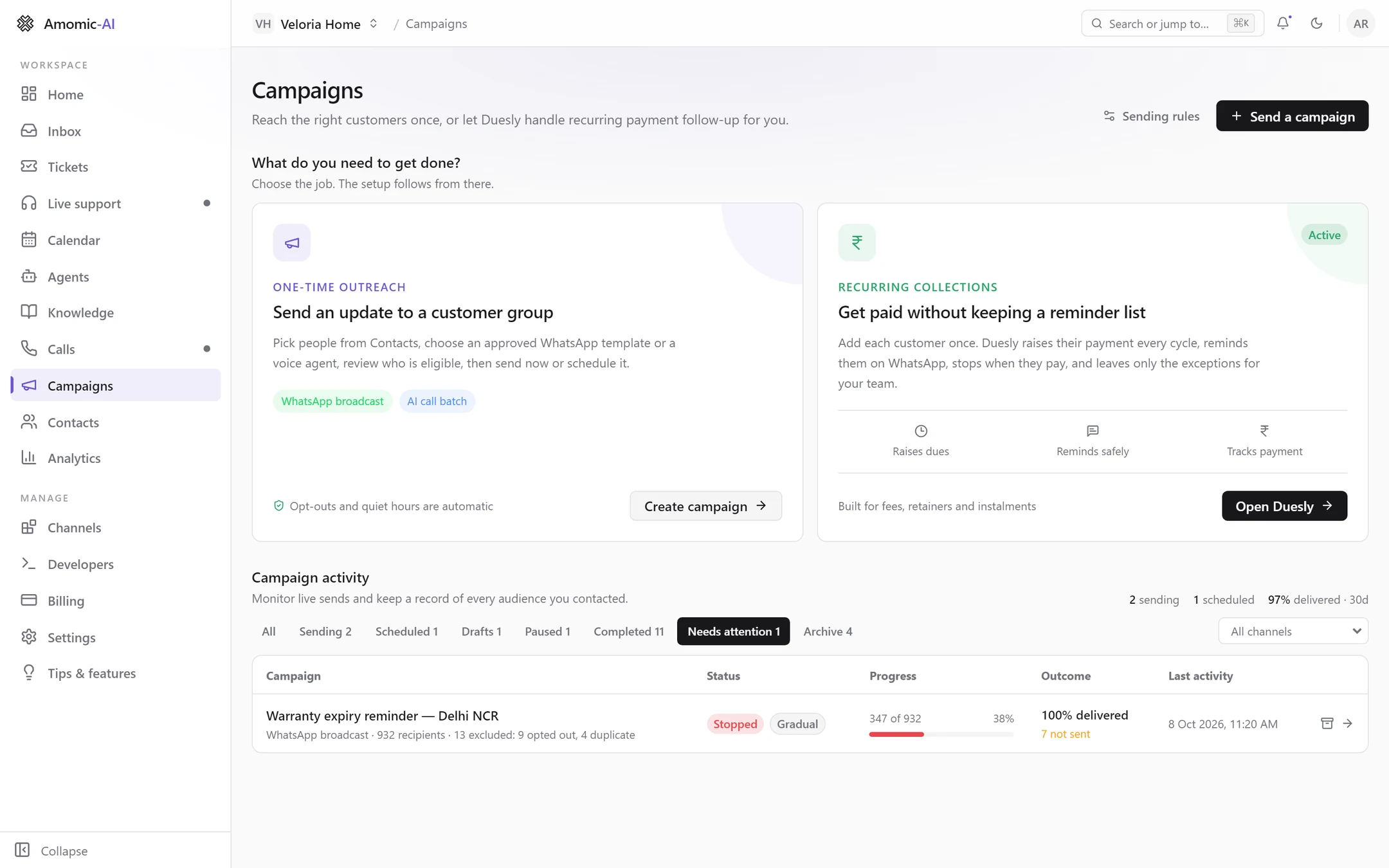
Task: Open Warranty expiry reminder details arrow
Action: coord(1348,723)
